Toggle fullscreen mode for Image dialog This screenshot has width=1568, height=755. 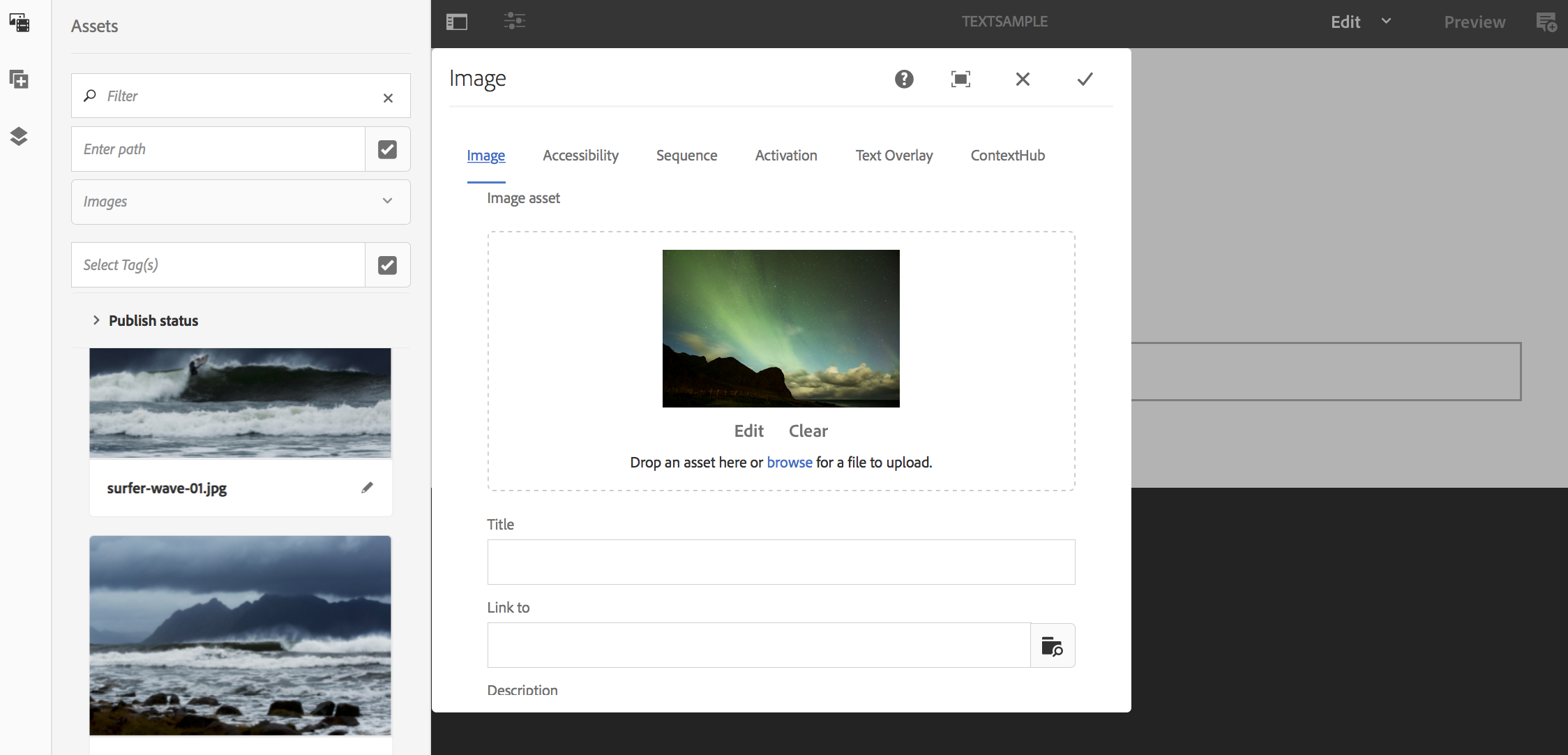(x=960, y=80)
